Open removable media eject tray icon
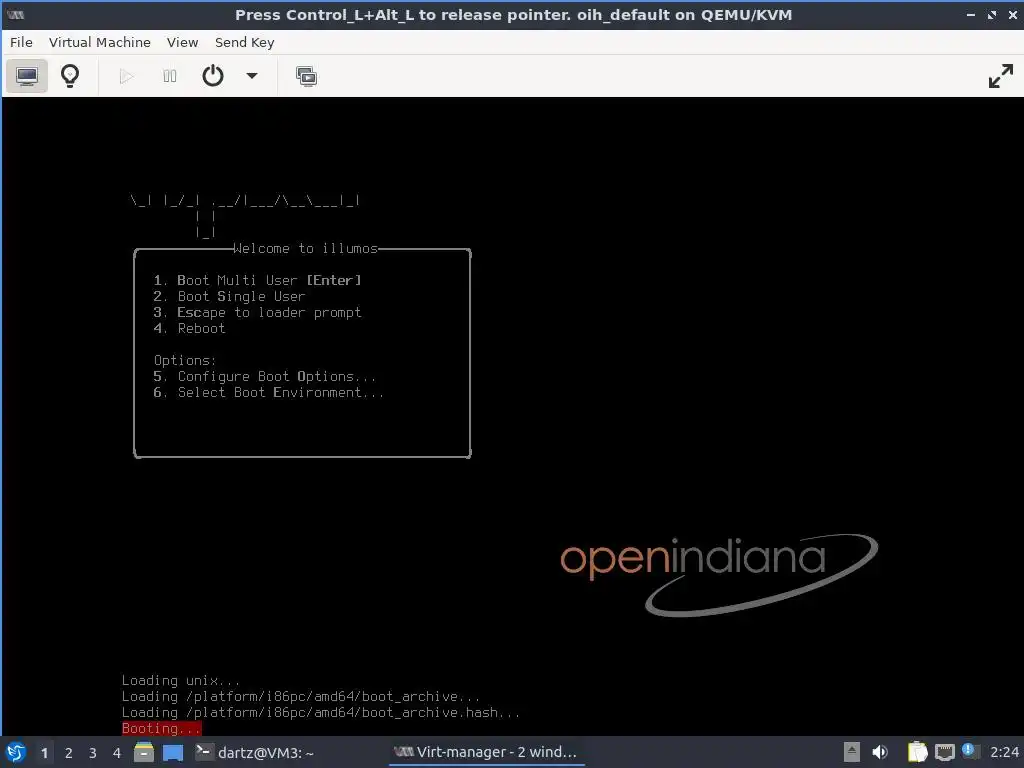1024x768 pixels. pos(852,752)
